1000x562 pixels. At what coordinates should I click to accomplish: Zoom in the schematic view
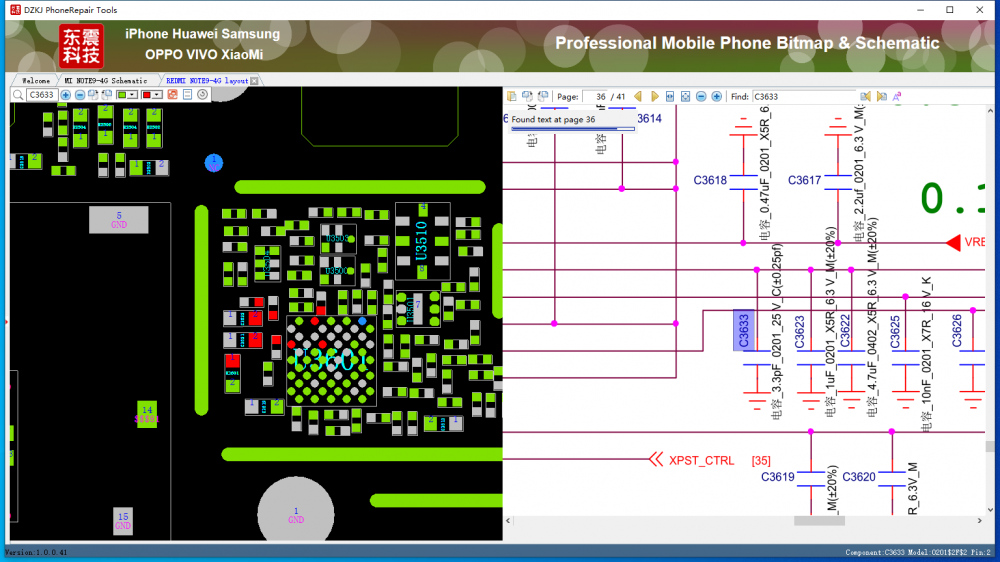(717, 96)
